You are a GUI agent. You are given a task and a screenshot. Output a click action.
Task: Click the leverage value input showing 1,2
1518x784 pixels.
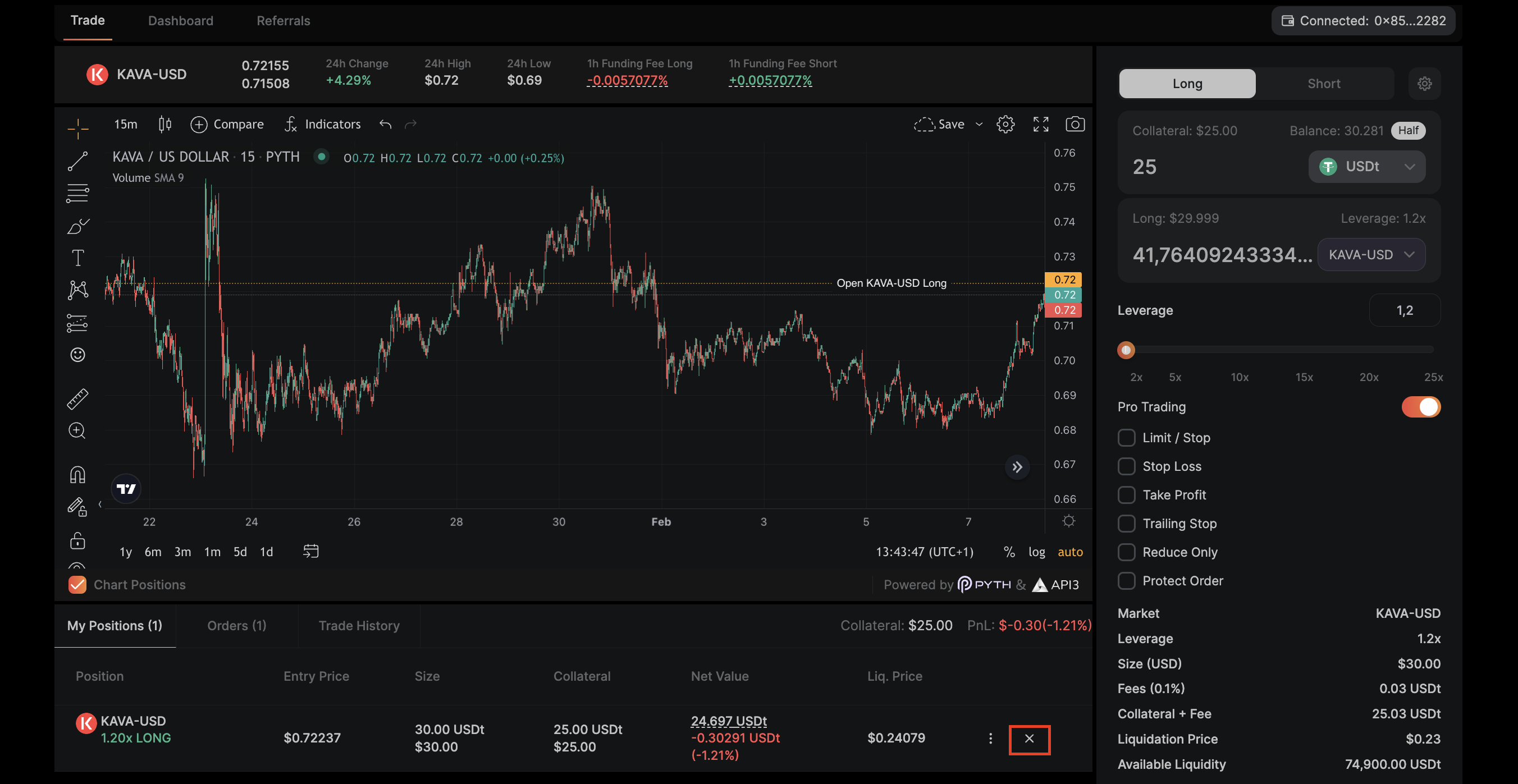(x=1404, y=310)
